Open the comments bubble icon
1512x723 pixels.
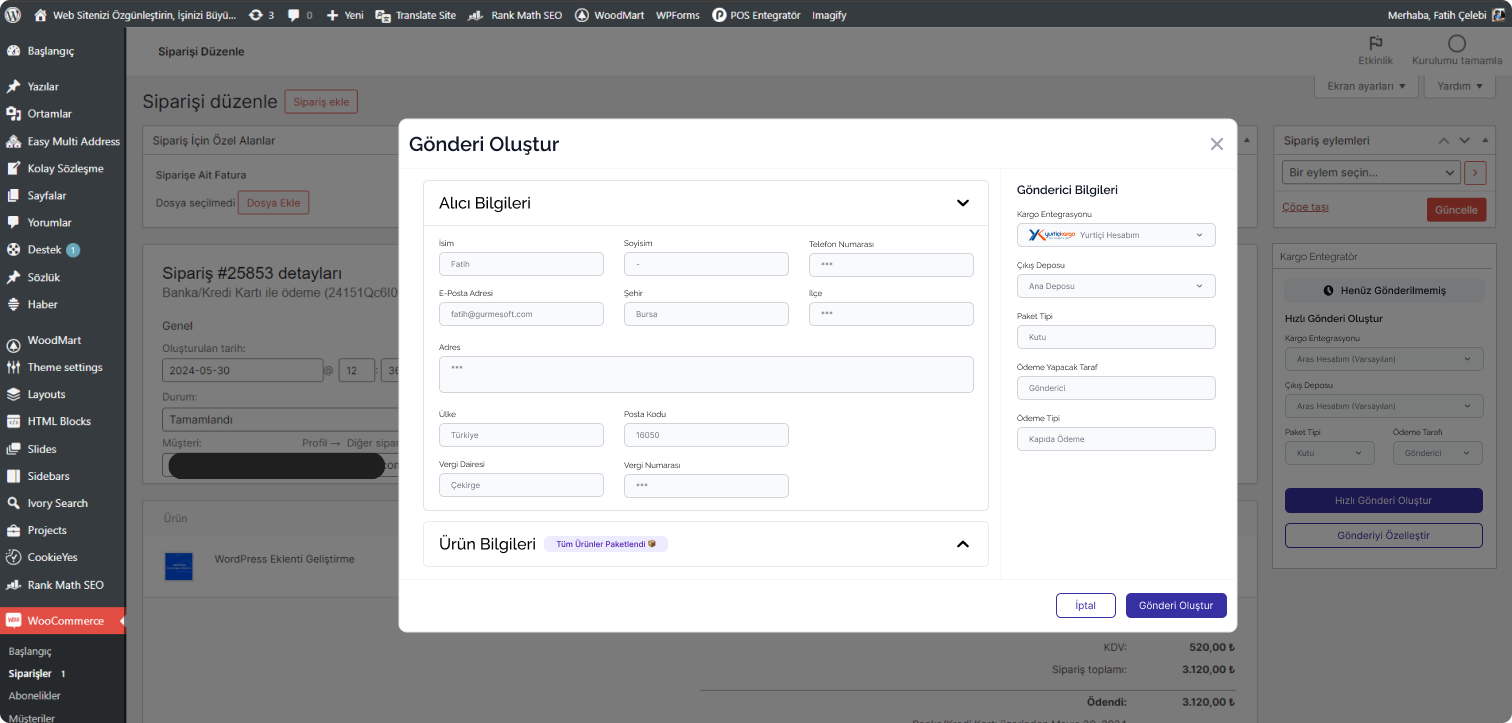(293, 15)
